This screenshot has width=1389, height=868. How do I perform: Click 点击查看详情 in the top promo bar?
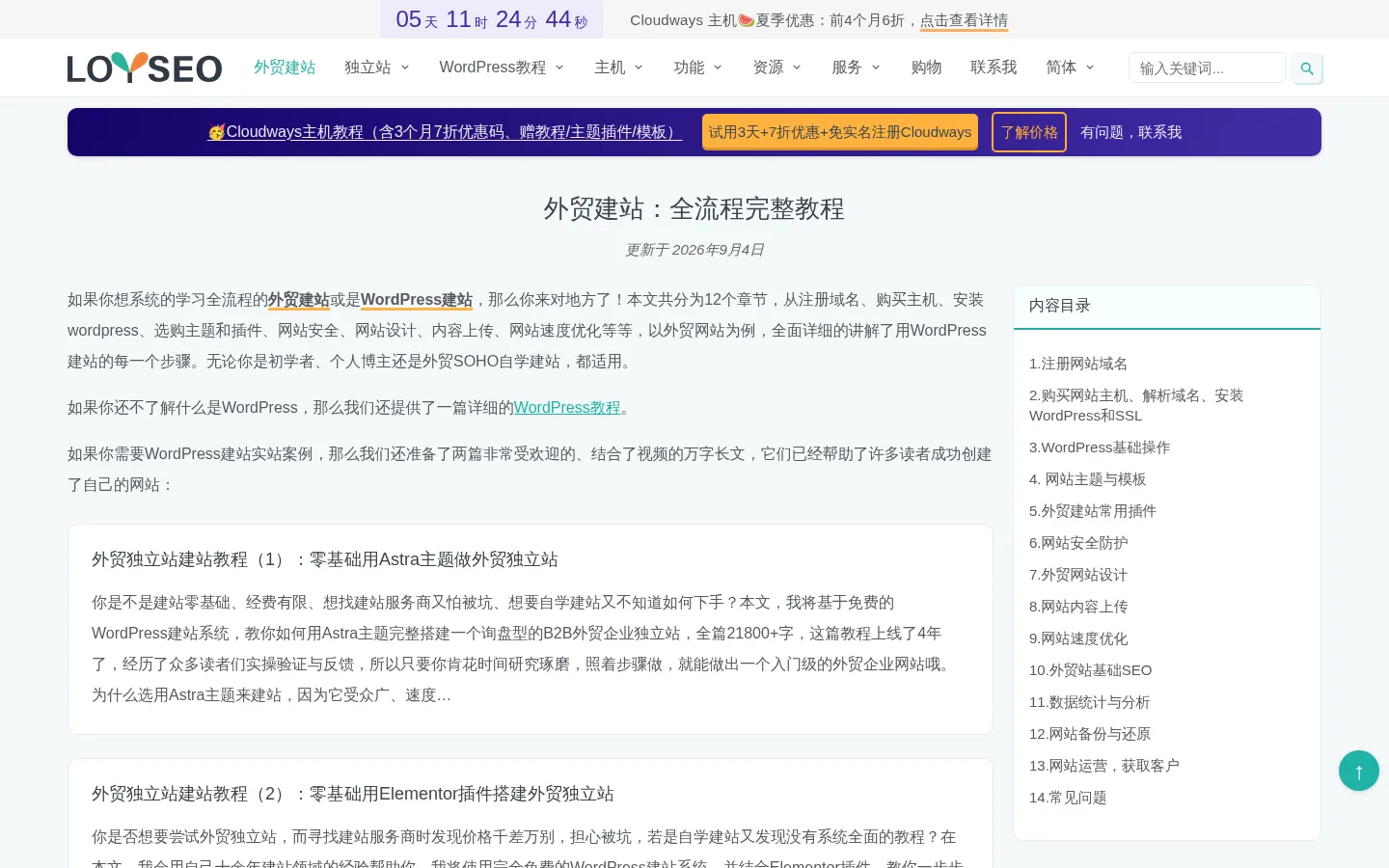(964, 20)
